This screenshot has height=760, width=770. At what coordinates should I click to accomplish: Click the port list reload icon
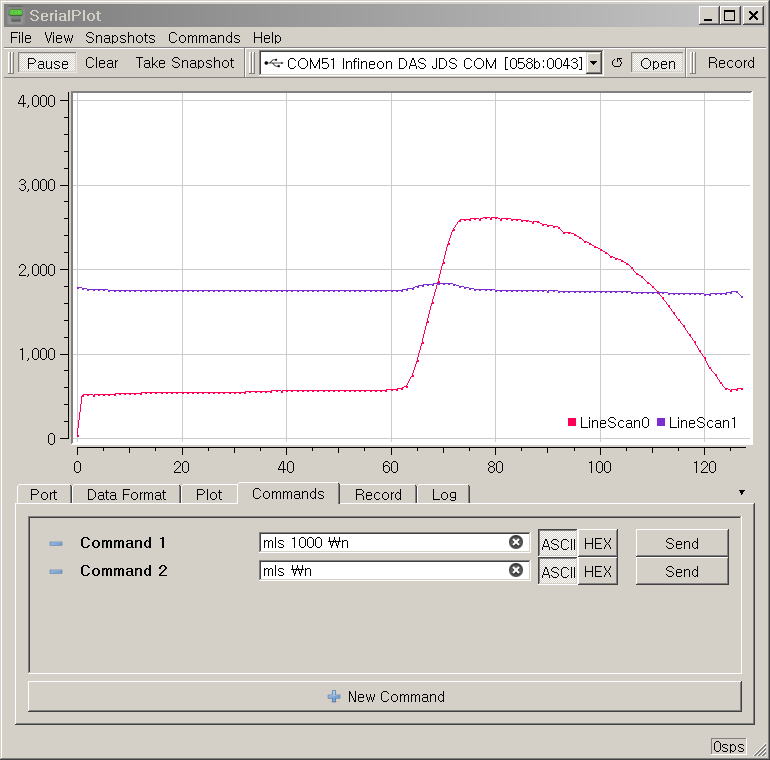tap(617, 63)
